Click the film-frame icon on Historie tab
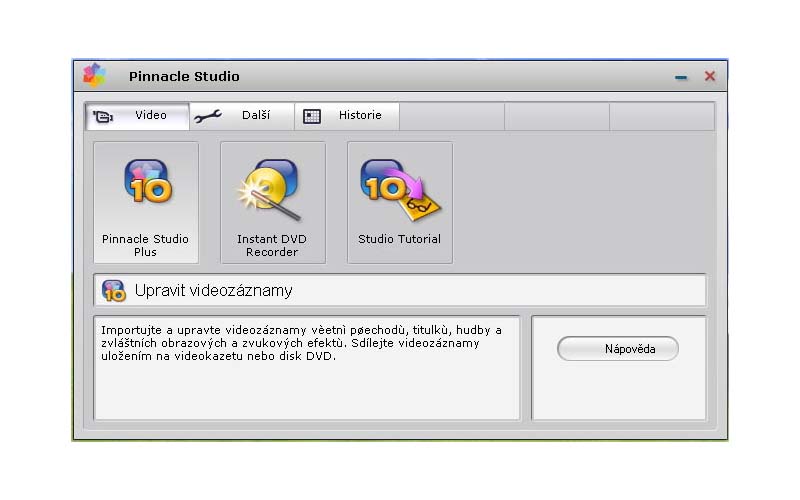 (x=313, y=116)
